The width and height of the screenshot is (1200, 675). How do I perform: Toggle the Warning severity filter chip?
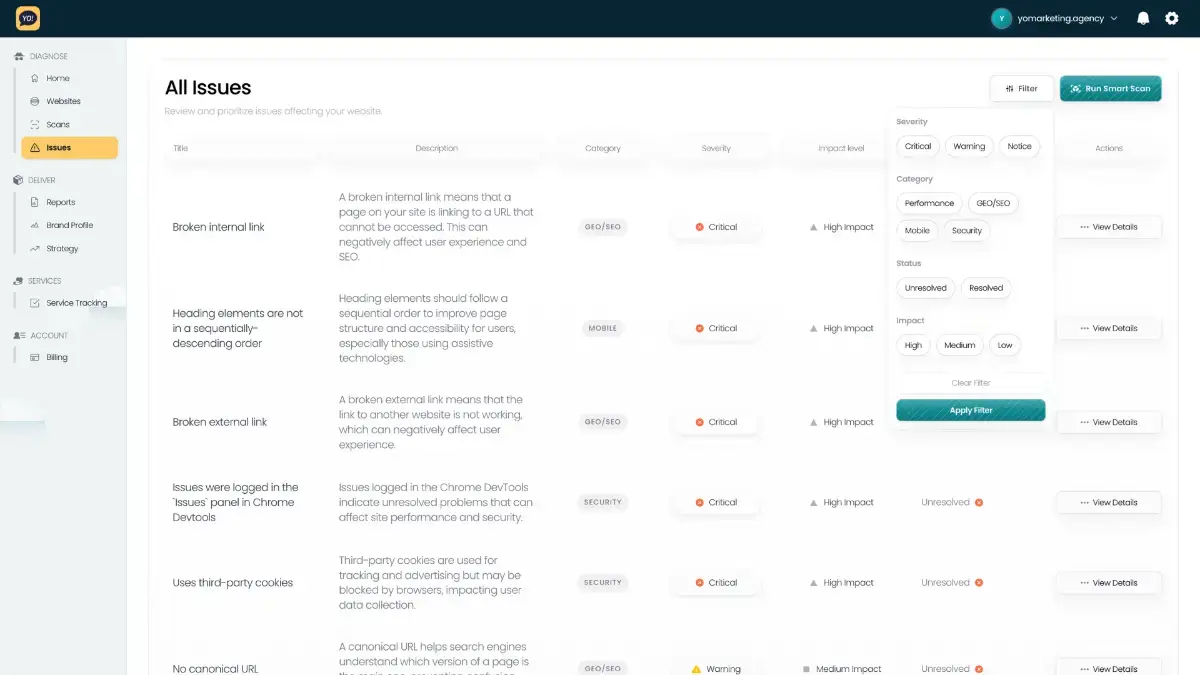[x=969, y=146]
